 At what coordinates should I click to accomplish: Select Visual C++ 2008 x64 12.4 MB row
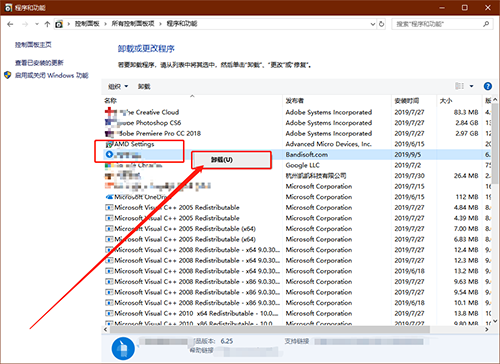[x=296, y=250]
